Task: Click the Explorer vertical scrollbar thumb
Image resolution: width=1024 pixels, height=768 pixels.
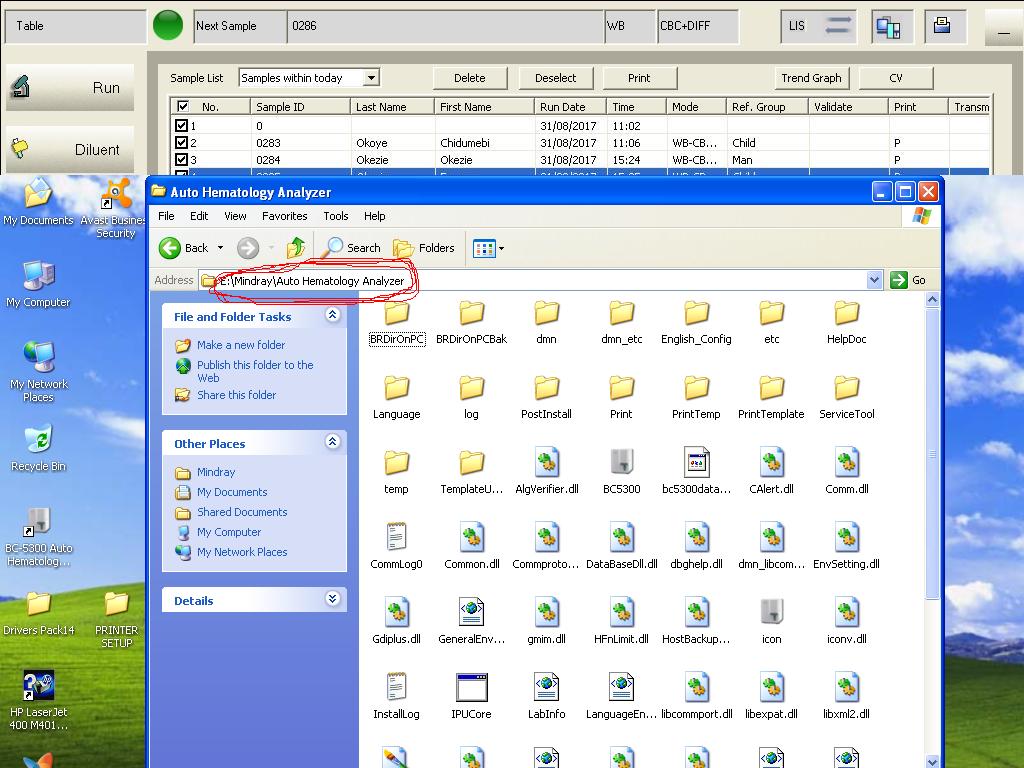Action: (x=933, y=454)
